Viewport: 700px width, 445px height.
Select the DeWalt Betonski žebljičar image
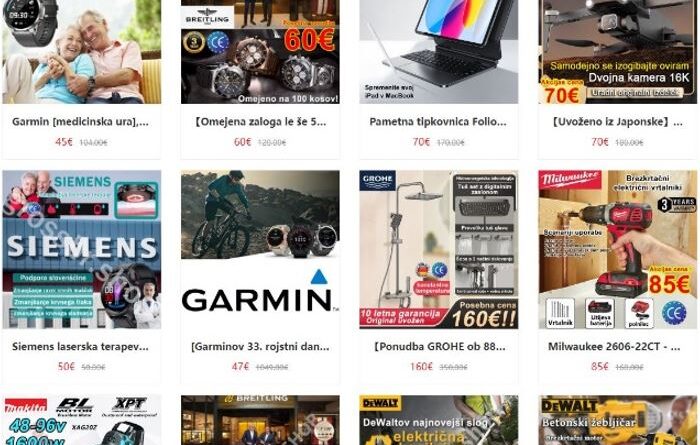[617, 420]
